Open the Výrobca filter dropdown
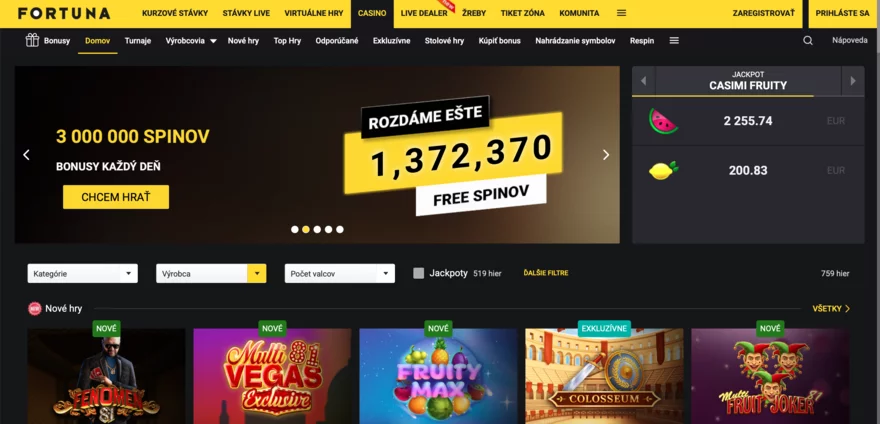Viewport: 880px width, 424px height. click(211, 273)
